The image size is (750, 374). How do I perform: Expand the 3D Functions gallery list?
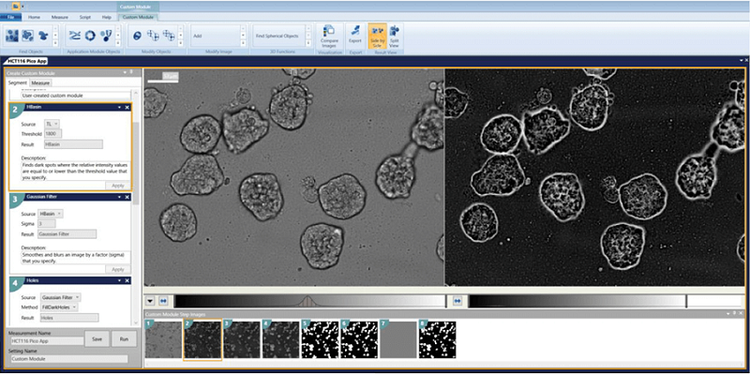coord(309,43)
